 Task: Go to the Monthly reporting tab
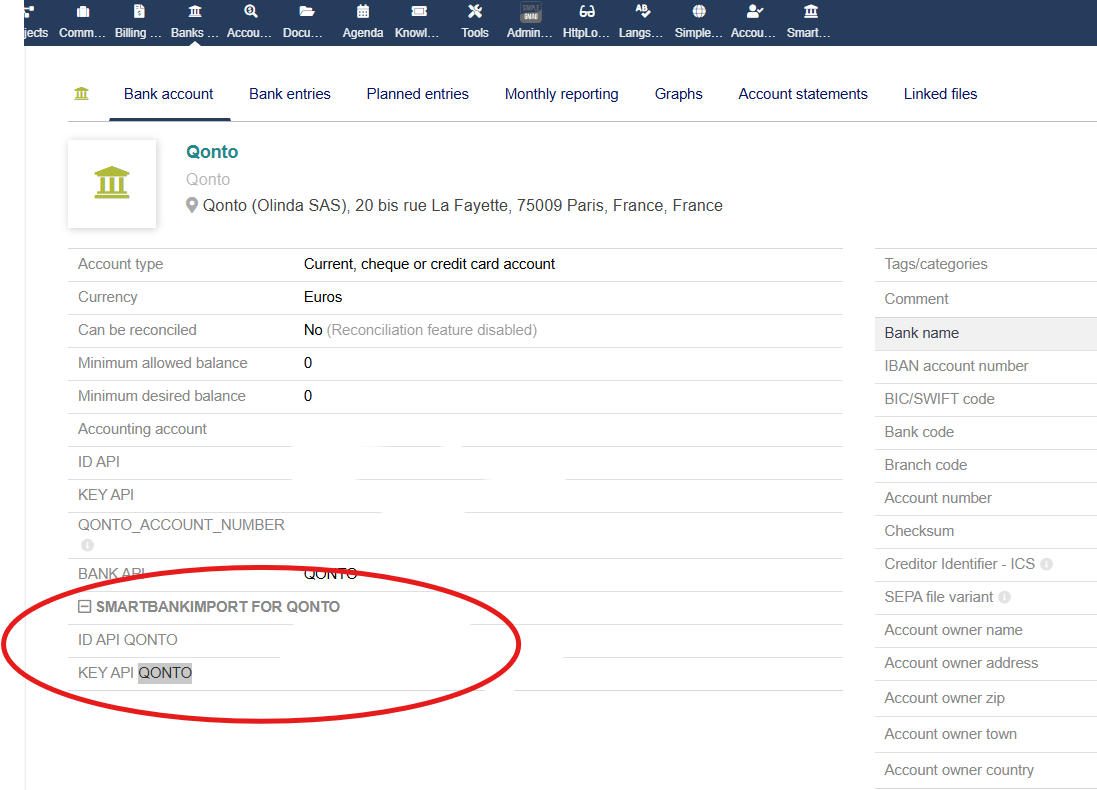point(561,94)
